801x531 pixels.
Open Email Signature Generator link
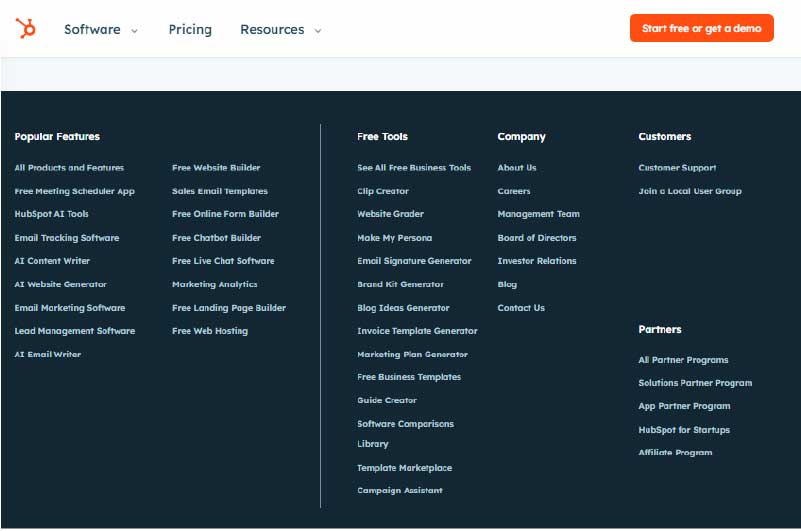[414, 261]
